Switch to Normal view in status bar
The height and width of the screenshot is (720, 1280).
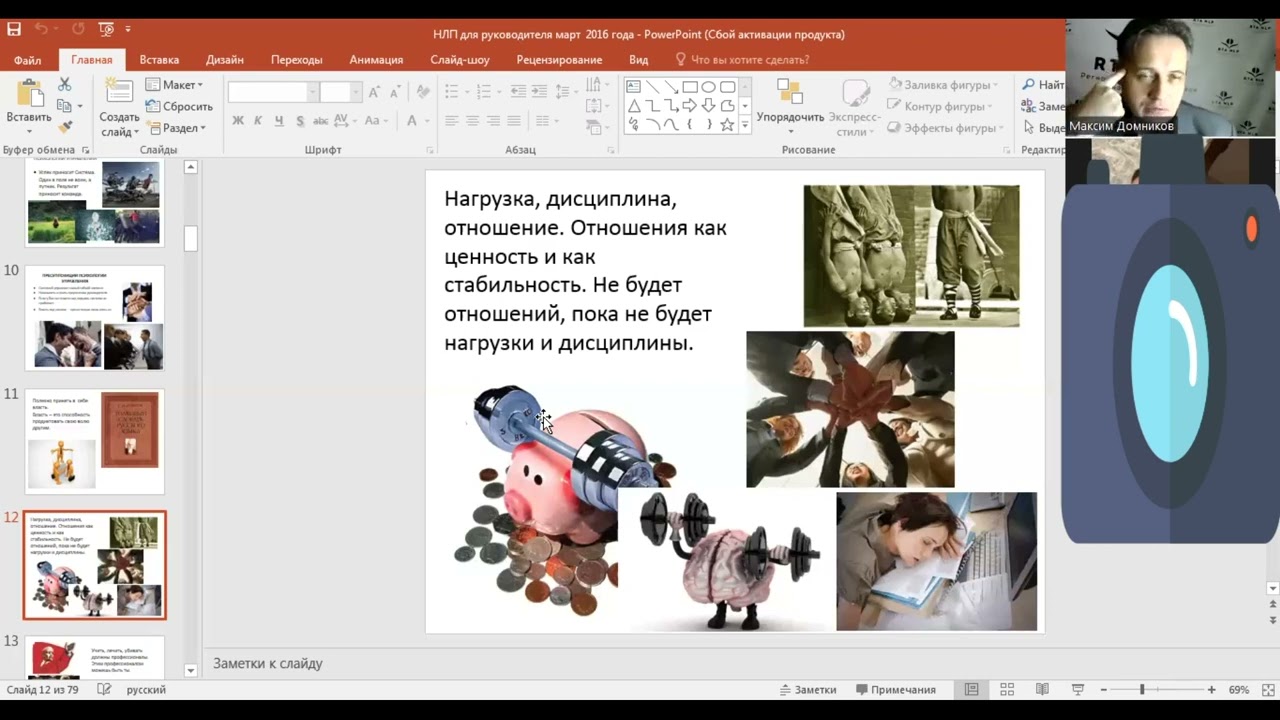click(x=971, y=690)
